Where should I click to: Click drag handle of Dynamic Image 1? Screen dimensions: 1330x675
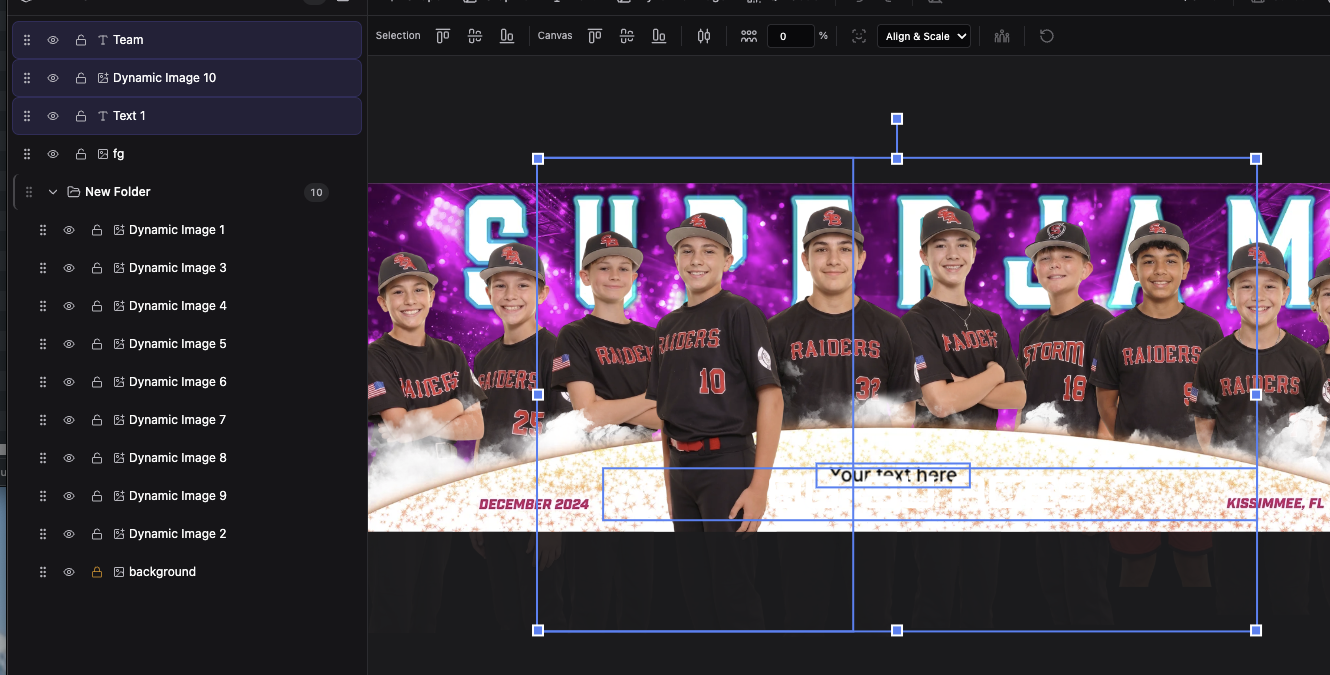43,230
